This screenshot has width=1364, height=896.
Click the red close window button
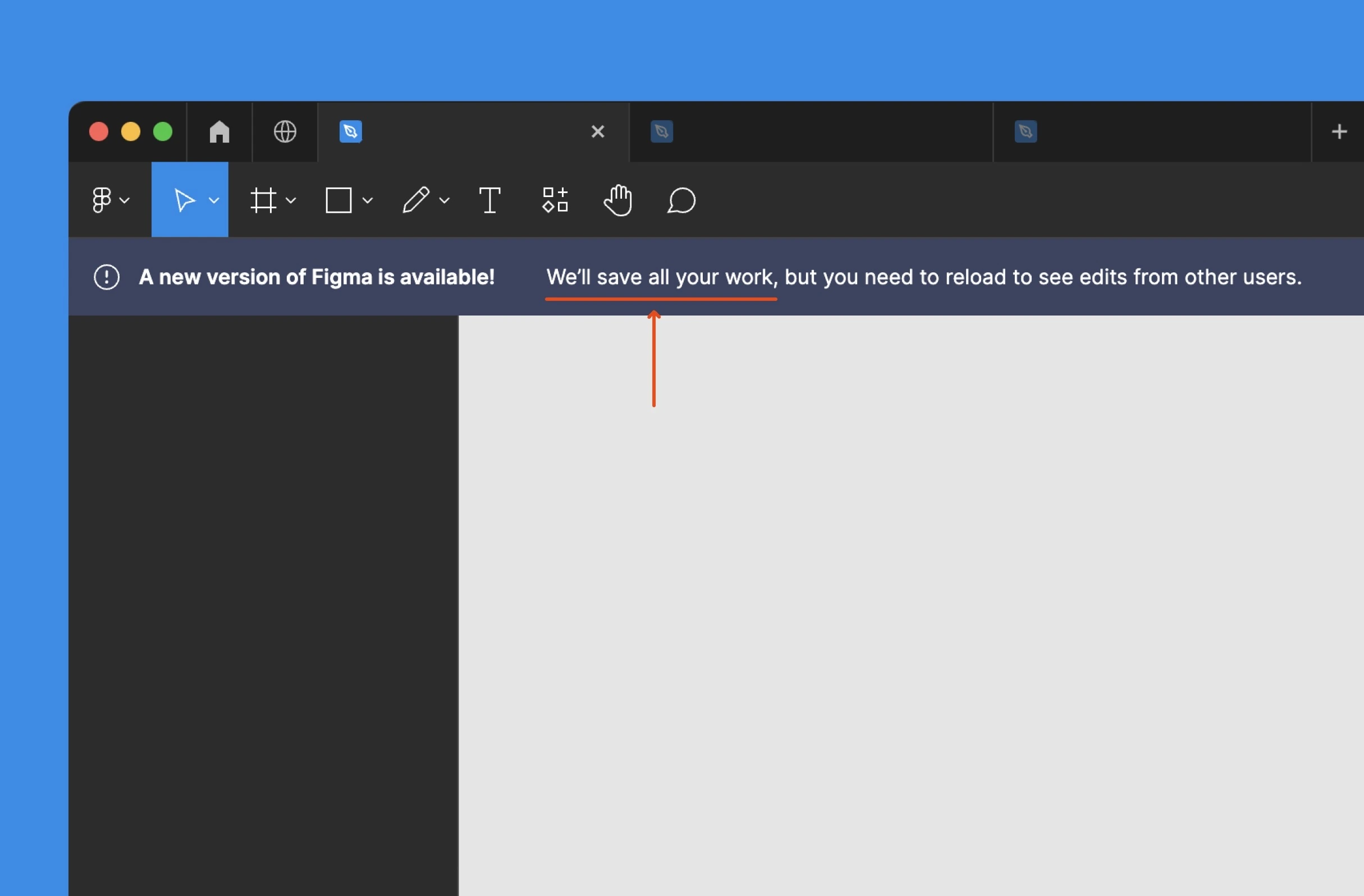[99, 132]
